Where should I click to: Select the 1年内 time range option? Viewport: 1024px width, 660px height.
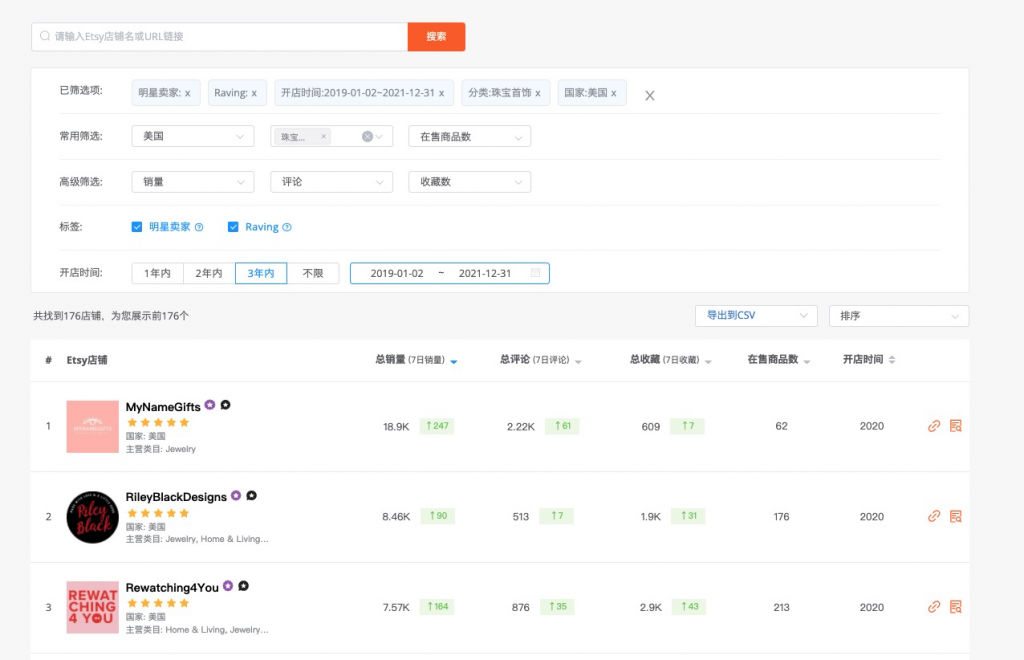(x=158, y=273)
